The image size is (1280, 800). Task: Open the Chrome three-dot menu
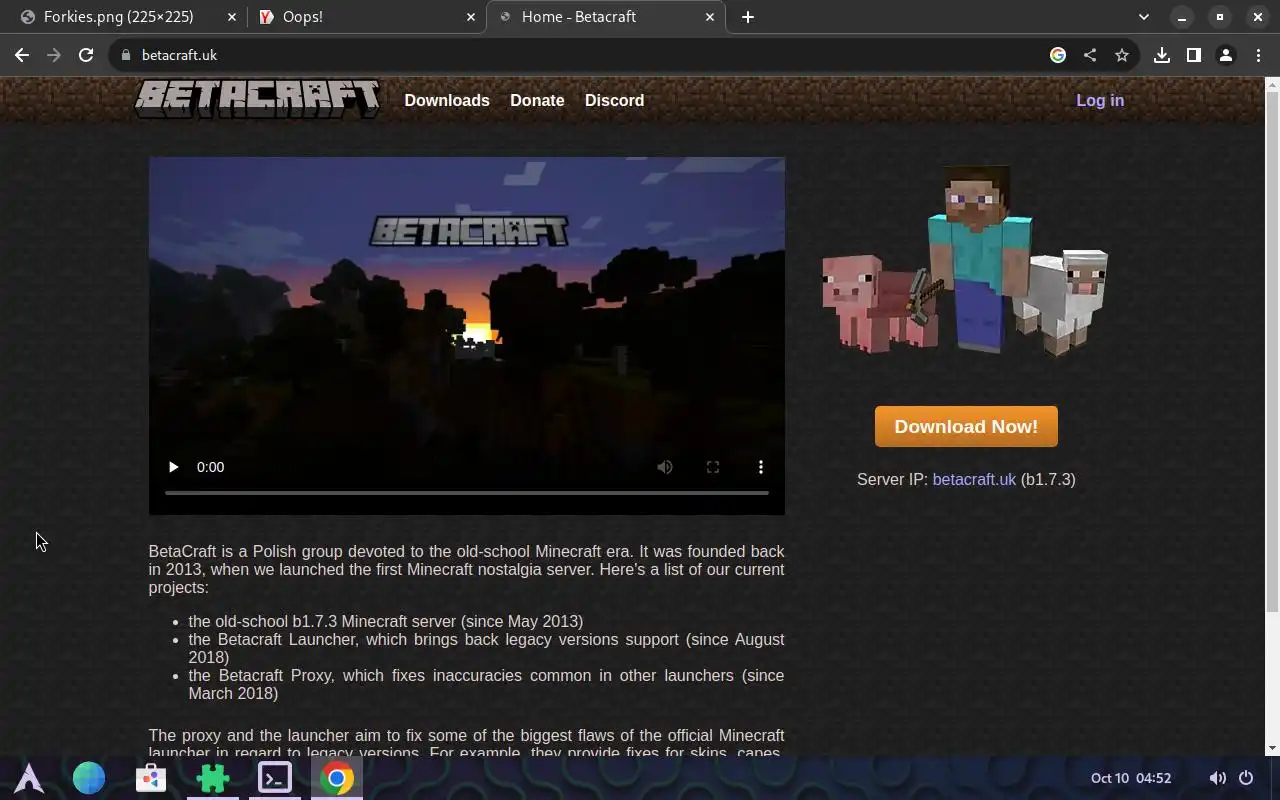pos(1258,55)
